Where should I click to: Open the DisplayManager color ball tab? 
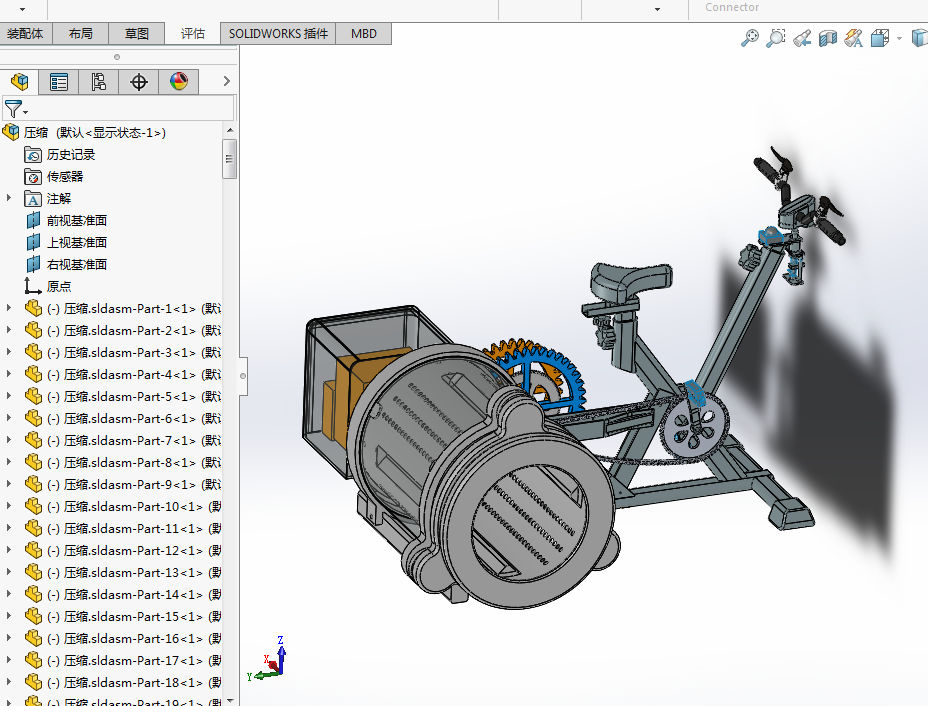(179, 82)
